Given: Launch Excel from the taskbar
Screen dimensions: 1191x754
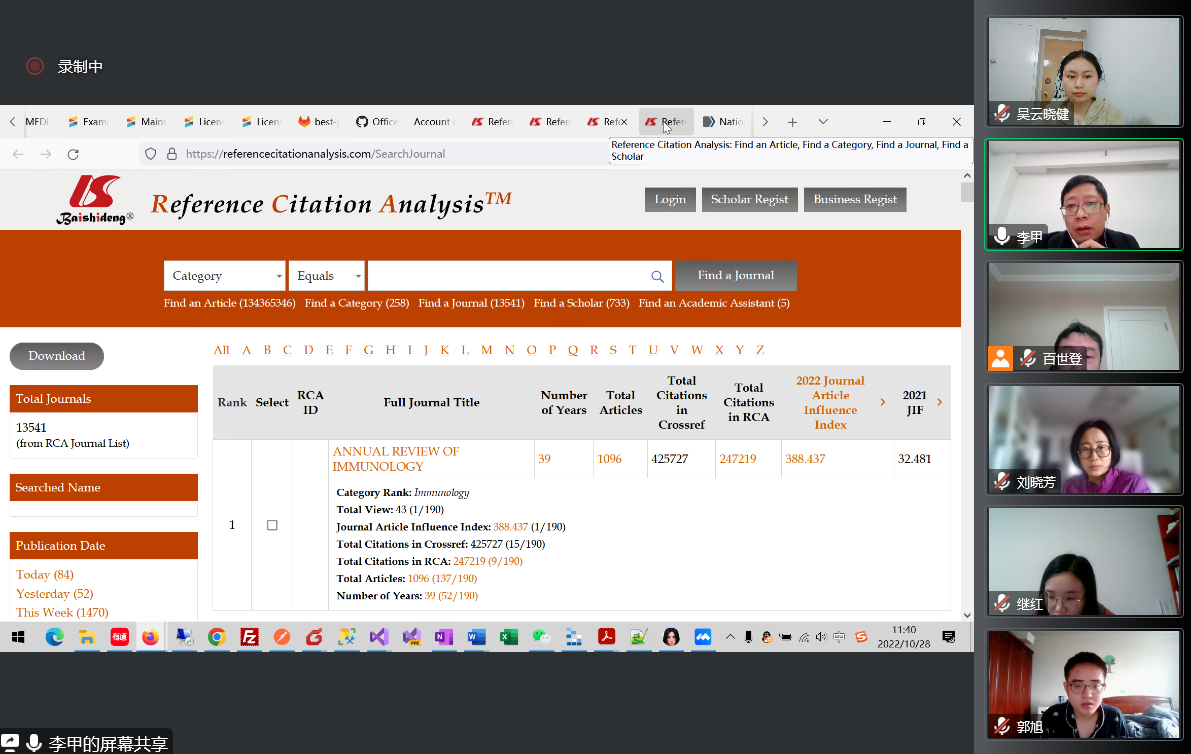Looking at the screenshot, I should [508, 637].
